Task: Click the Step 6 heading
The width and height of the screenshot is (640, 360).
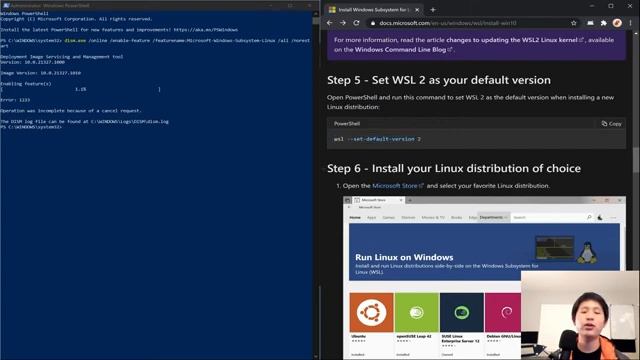Action: [x=454, y=168]
